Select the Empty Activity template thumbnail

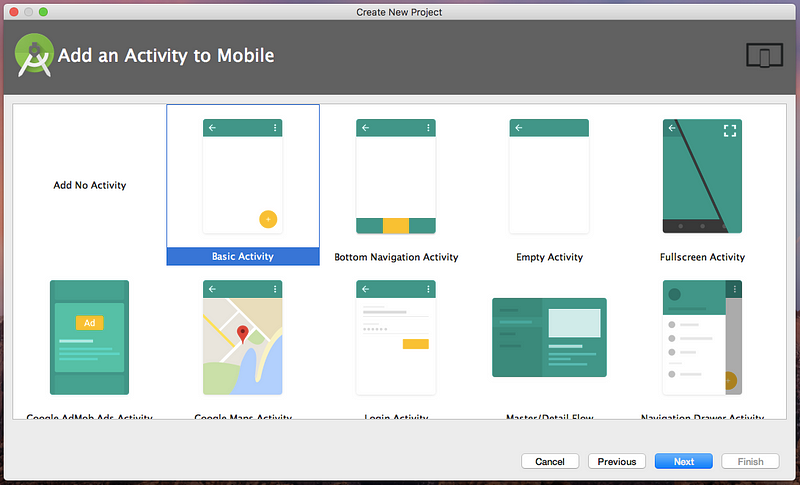coord(549,176)
